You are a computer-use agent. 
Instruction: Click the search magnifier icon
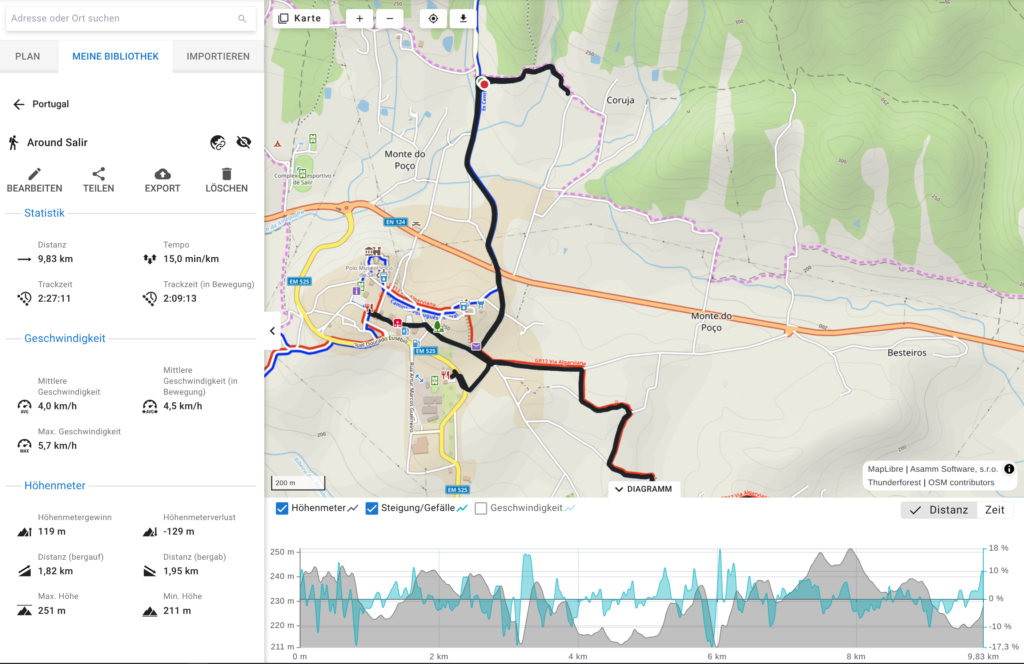tap(242, 19)
